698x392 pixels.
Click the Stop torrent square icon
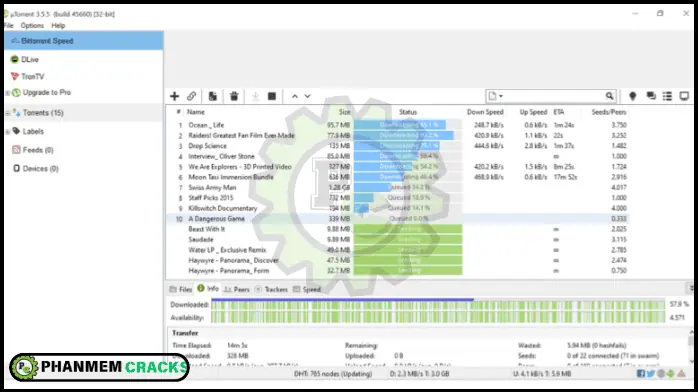coord(272,96)
